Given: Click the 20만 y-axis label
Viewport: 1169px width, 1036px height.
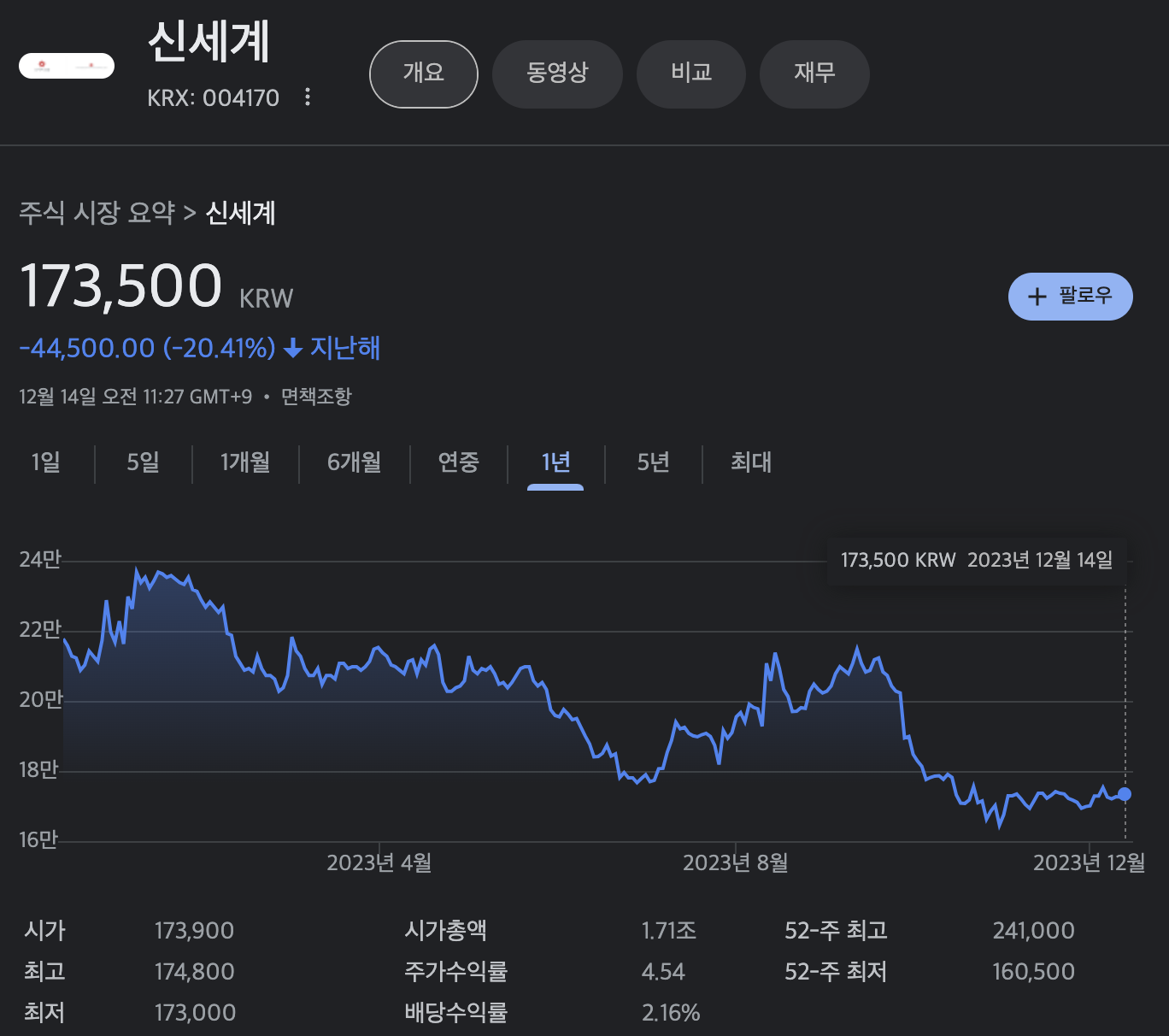Looking at the screenshot, I should (41, 699).
